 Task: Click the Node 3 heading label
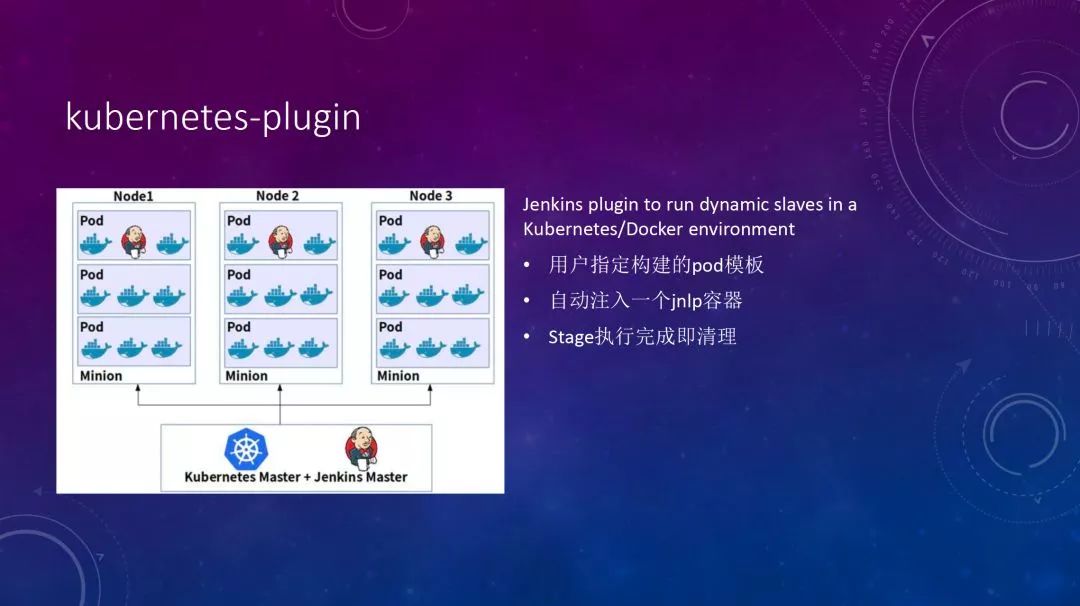tap(431, 196)
